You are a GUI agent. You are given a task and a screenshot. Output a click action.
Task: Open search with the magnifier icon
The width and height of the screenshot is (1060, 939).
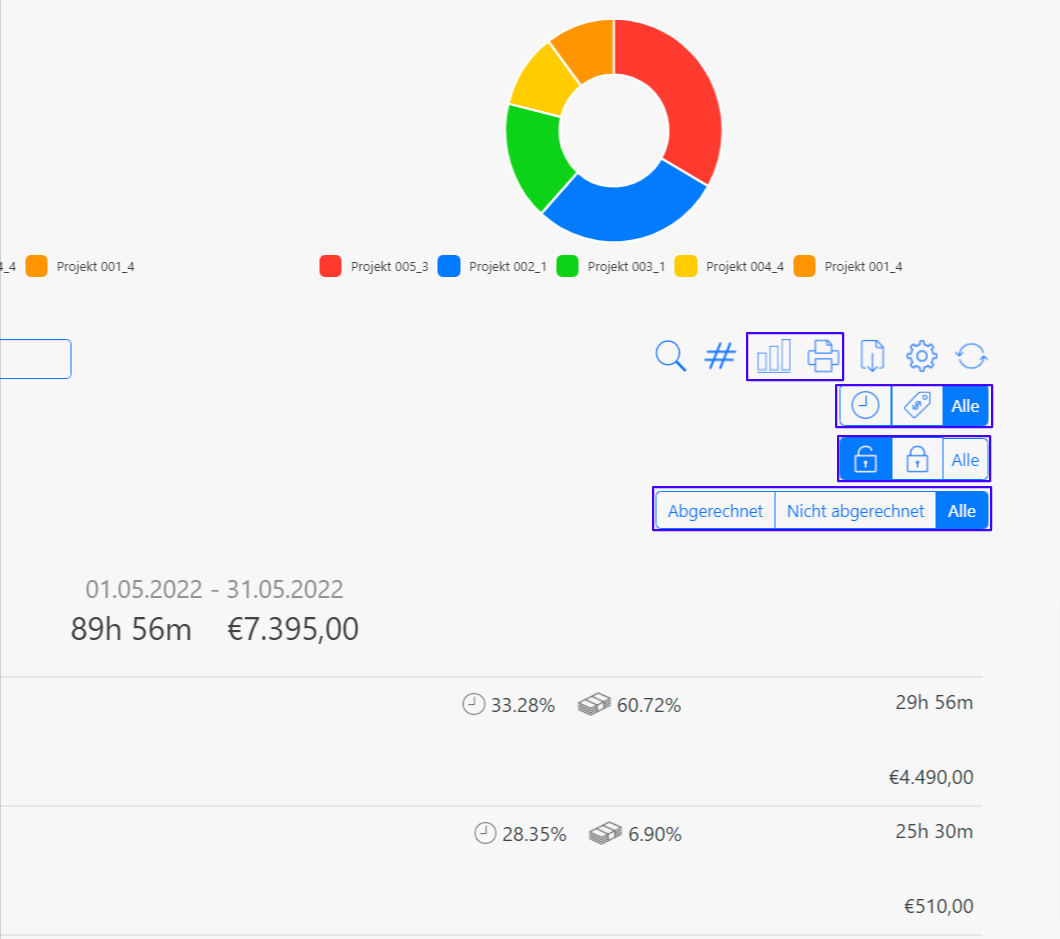(671, 356)
